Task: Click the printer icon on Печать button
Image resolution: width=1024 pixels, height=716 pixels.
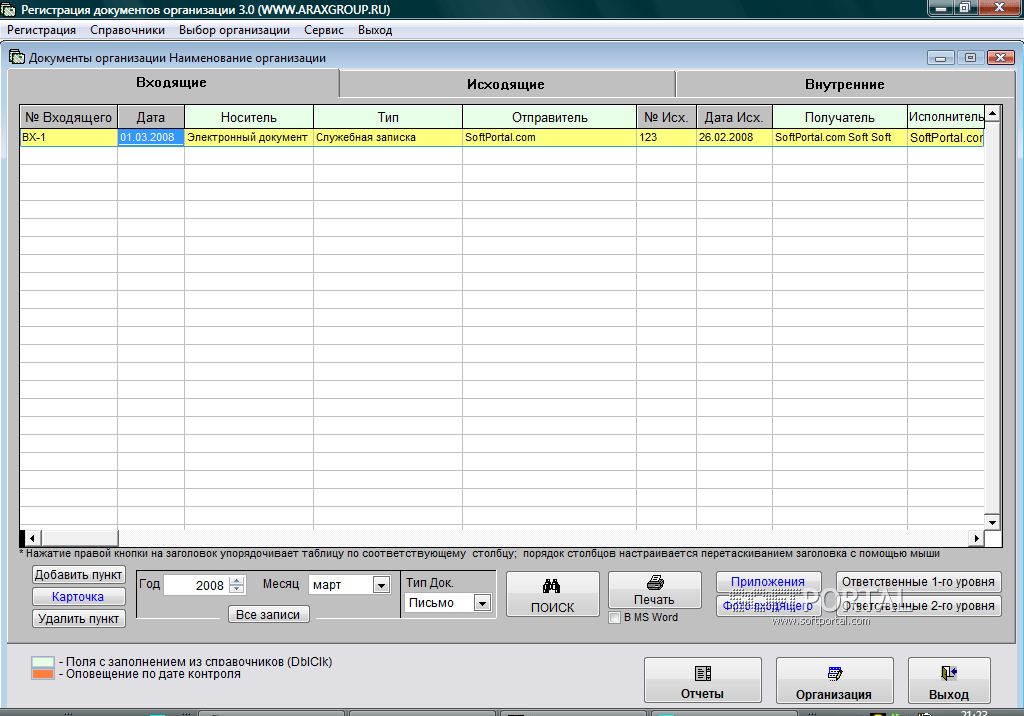Action: tap(655, 582)
